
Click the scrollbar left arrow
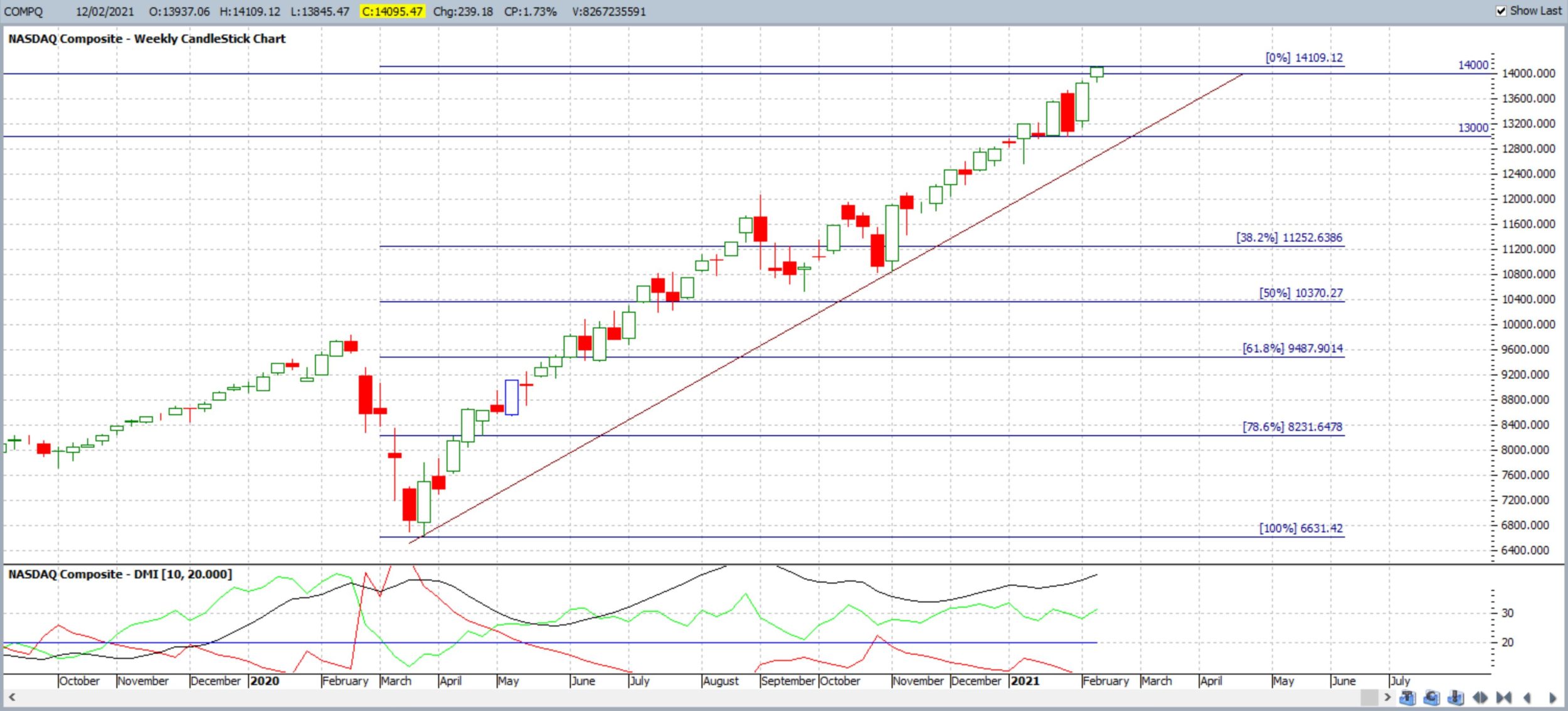[11, 697]
